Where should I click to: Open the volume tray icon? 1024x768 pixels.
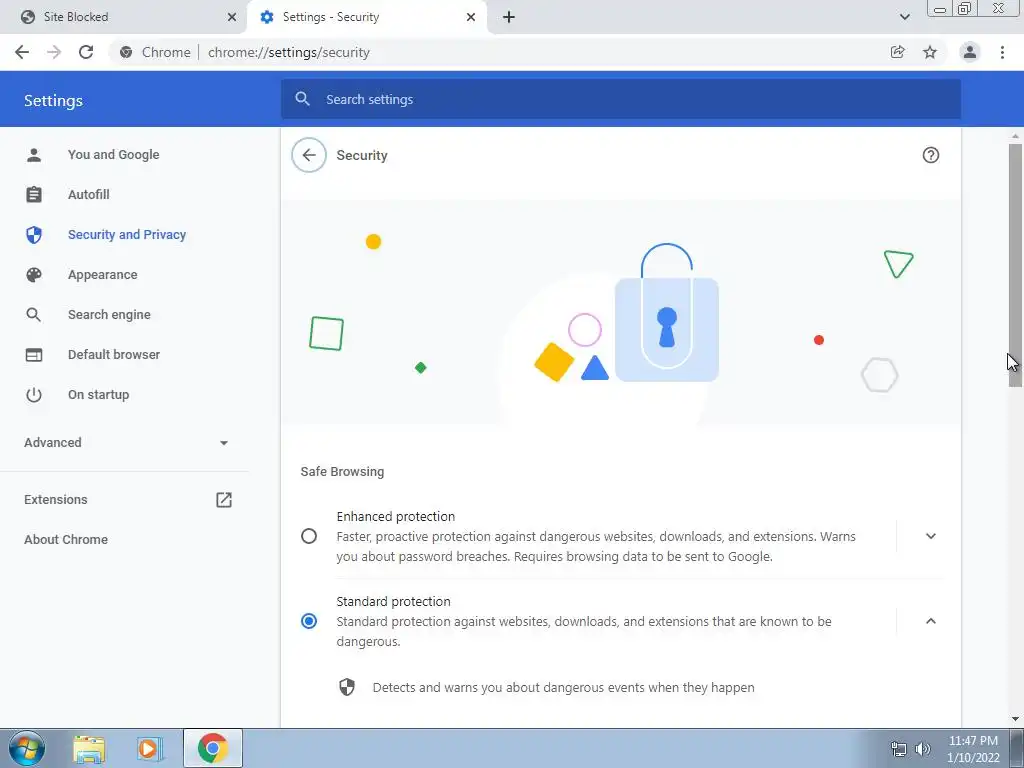922,749
